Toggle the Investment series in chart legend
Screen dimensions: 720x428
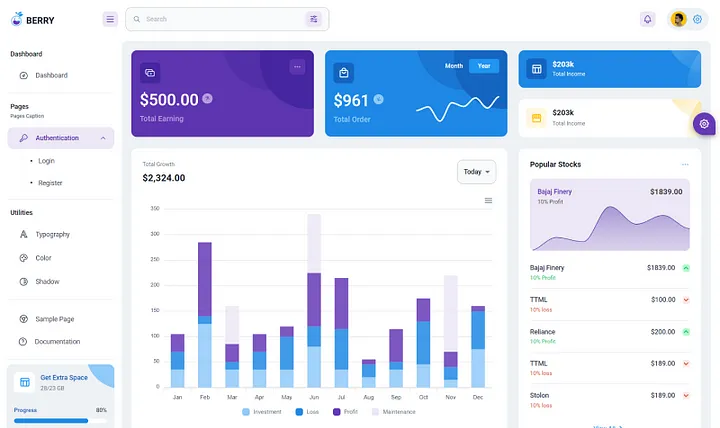click(262, 412)
